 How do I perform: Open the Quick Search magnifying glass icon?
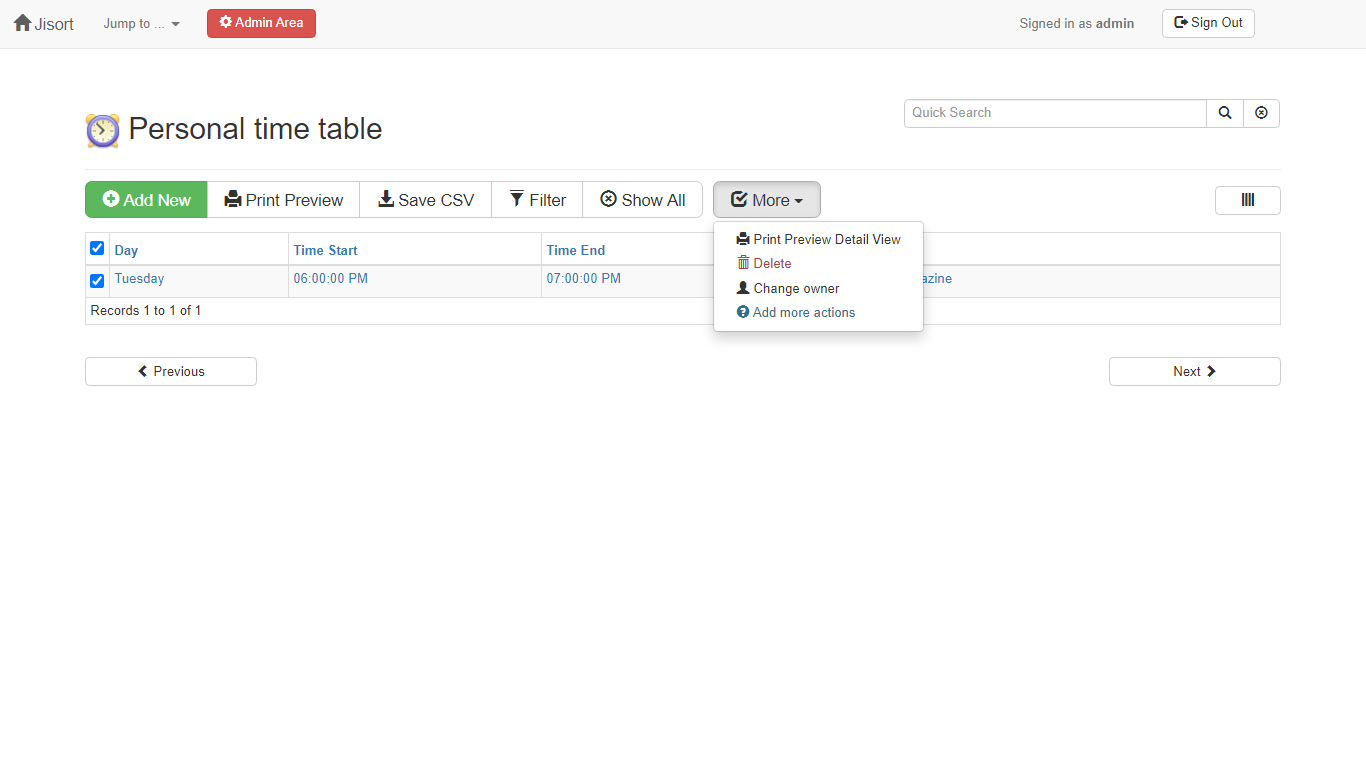(1224, 113)
